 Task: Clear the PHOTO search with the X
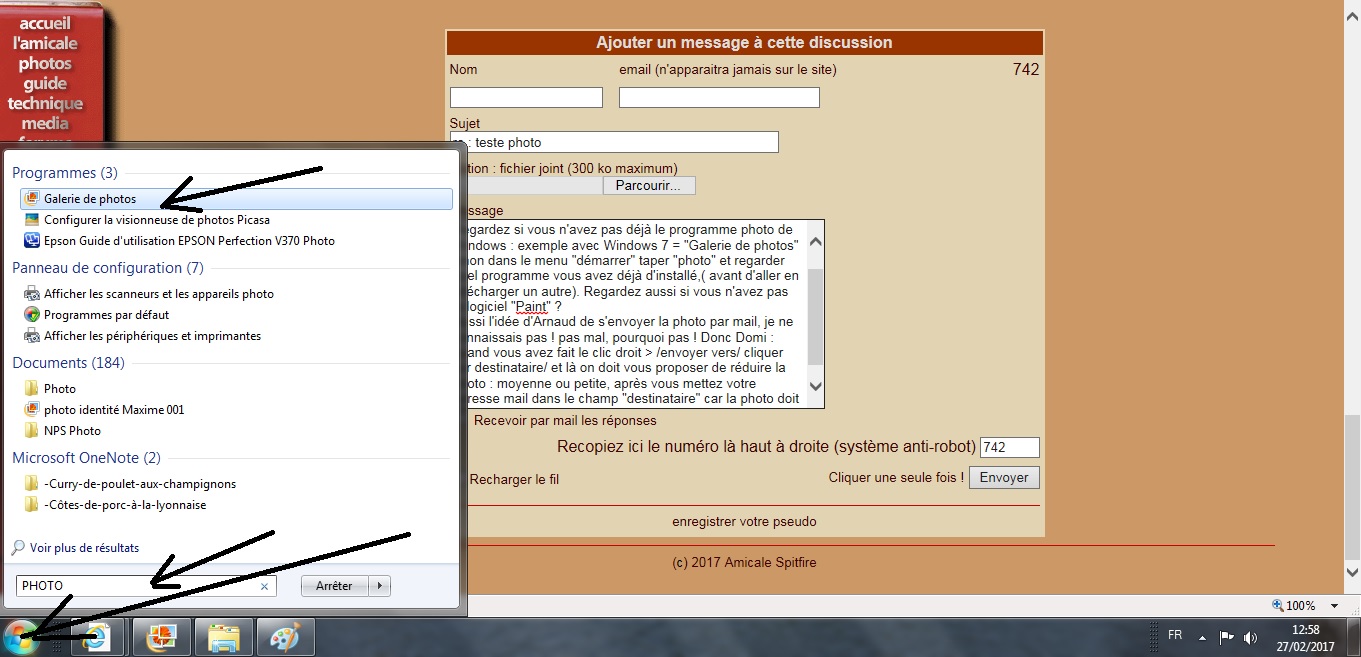click(265, 587)
